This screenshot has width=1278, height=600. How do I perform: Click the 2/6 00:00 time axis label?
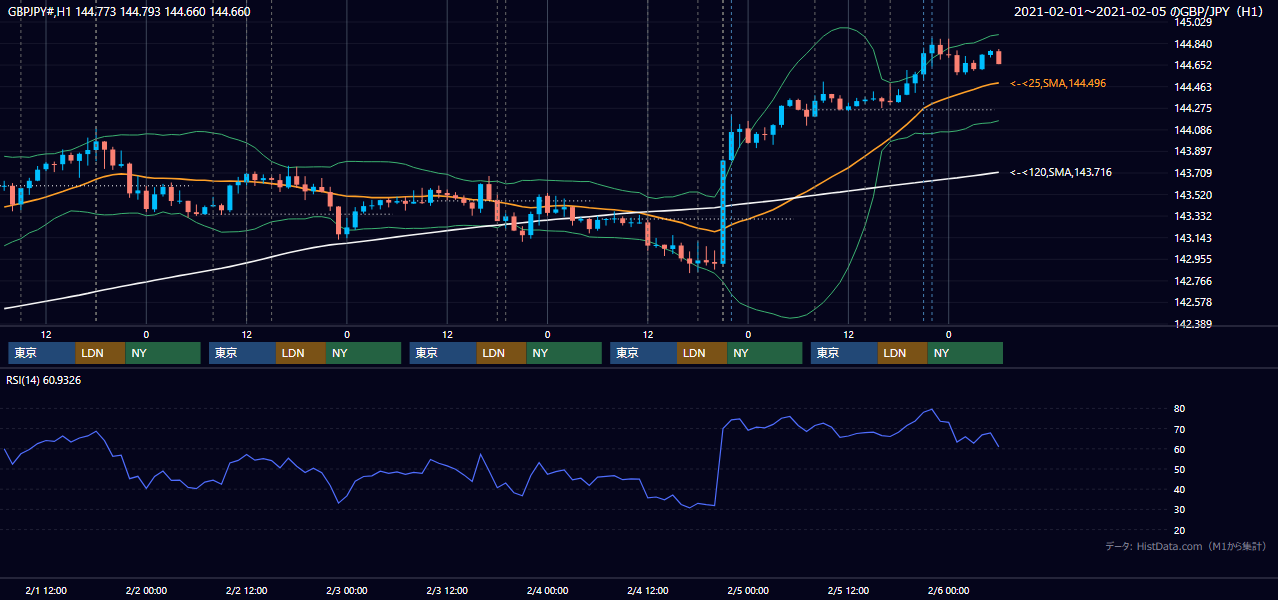click(x=948, y=590)
